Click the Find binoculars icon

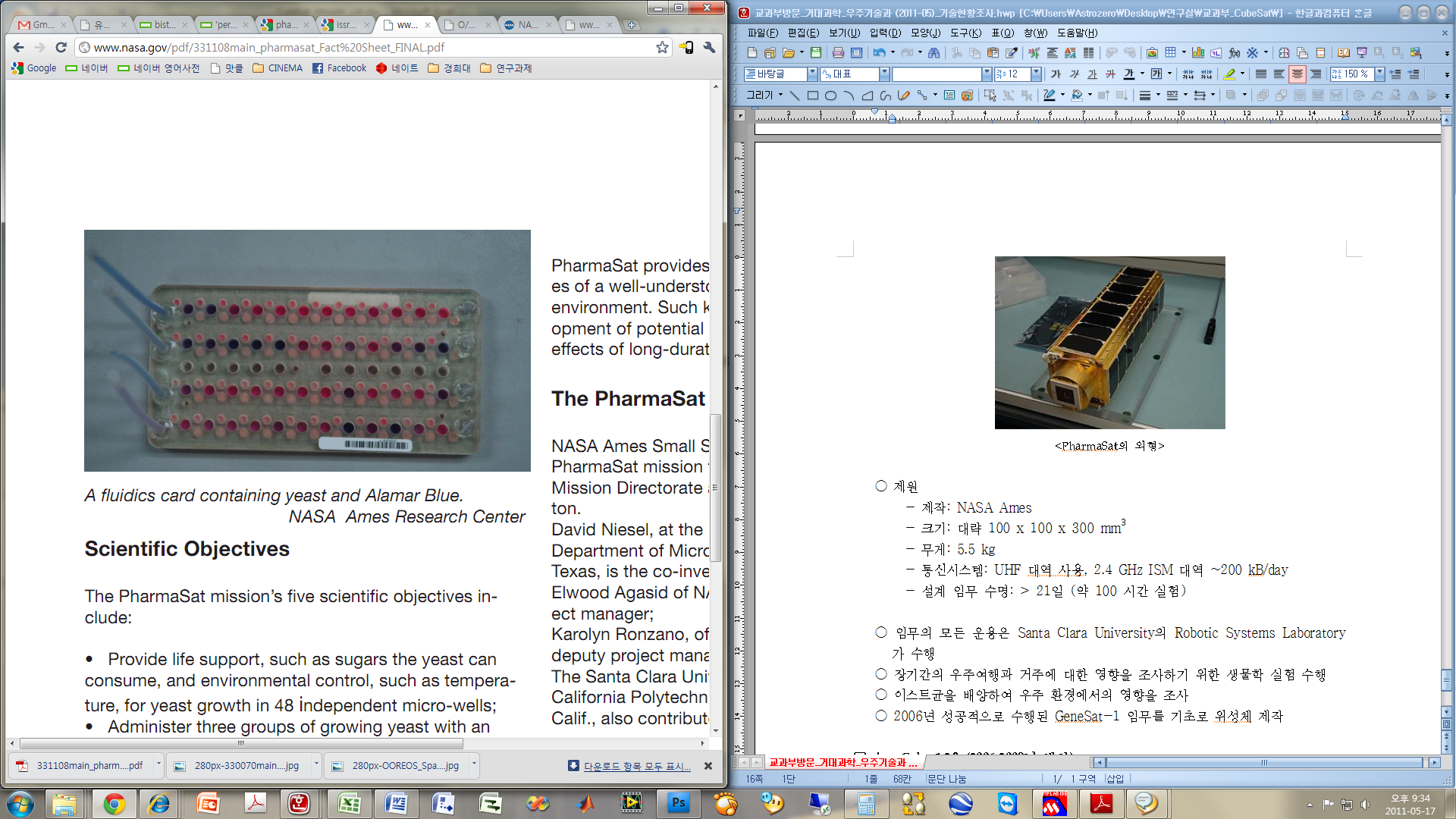[x=934, y=53]
